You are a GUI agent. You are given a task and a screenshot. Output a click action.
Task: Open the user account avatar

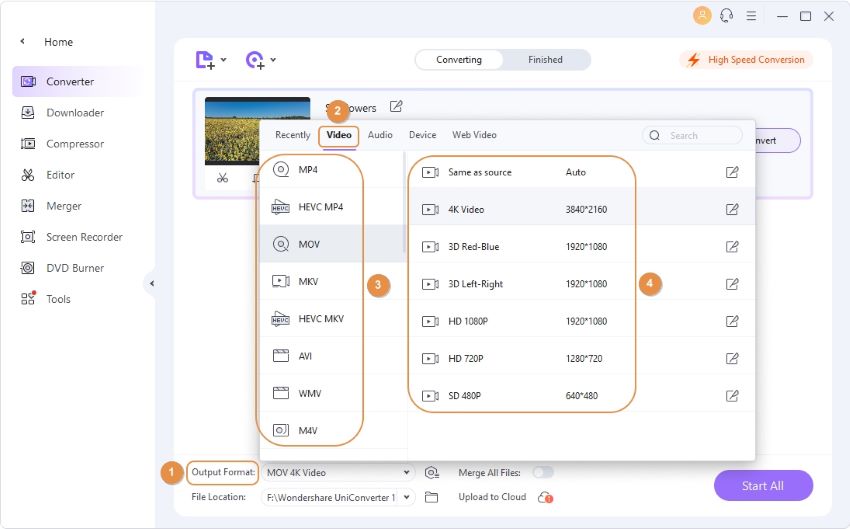(x=702, y=16)
